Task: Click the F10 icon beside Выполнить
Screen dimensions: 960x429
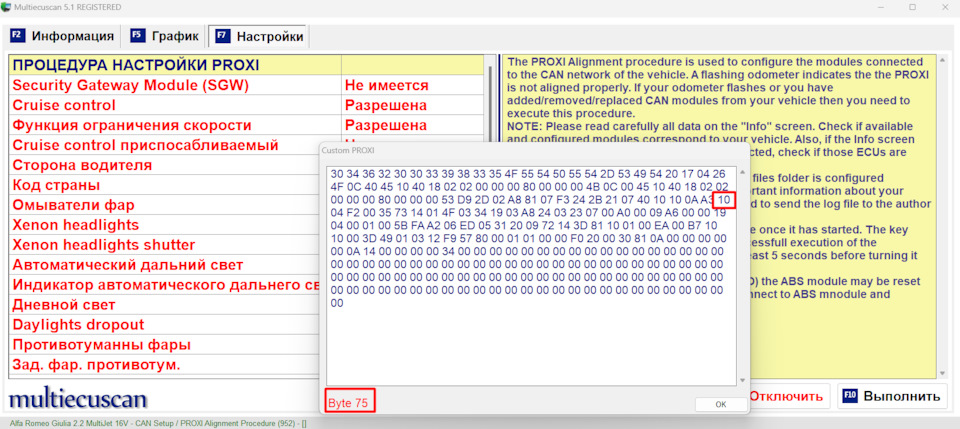Action: click(x=850, y=396)
